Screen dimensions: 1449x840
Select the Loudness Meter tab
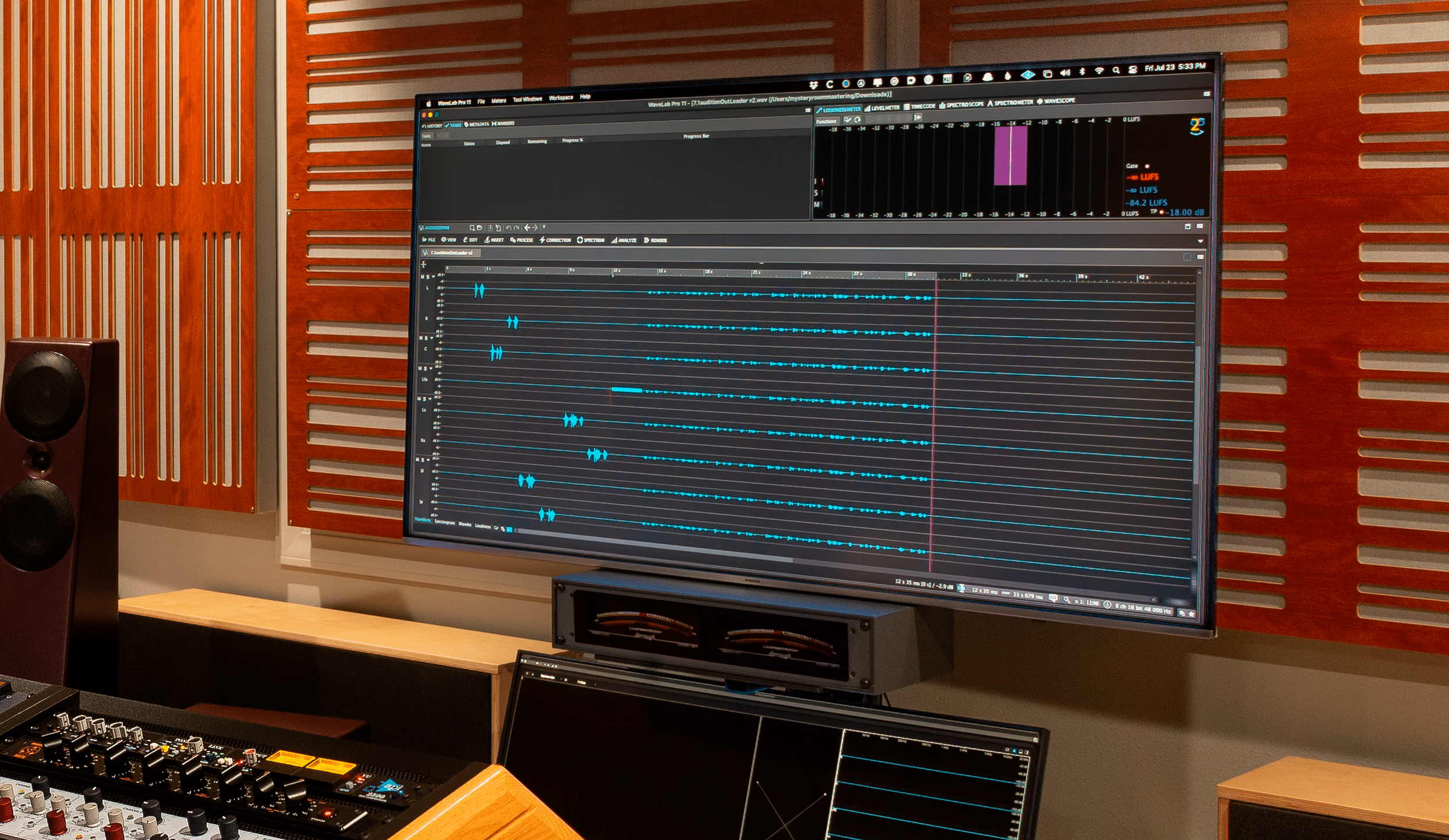(839, 109)
